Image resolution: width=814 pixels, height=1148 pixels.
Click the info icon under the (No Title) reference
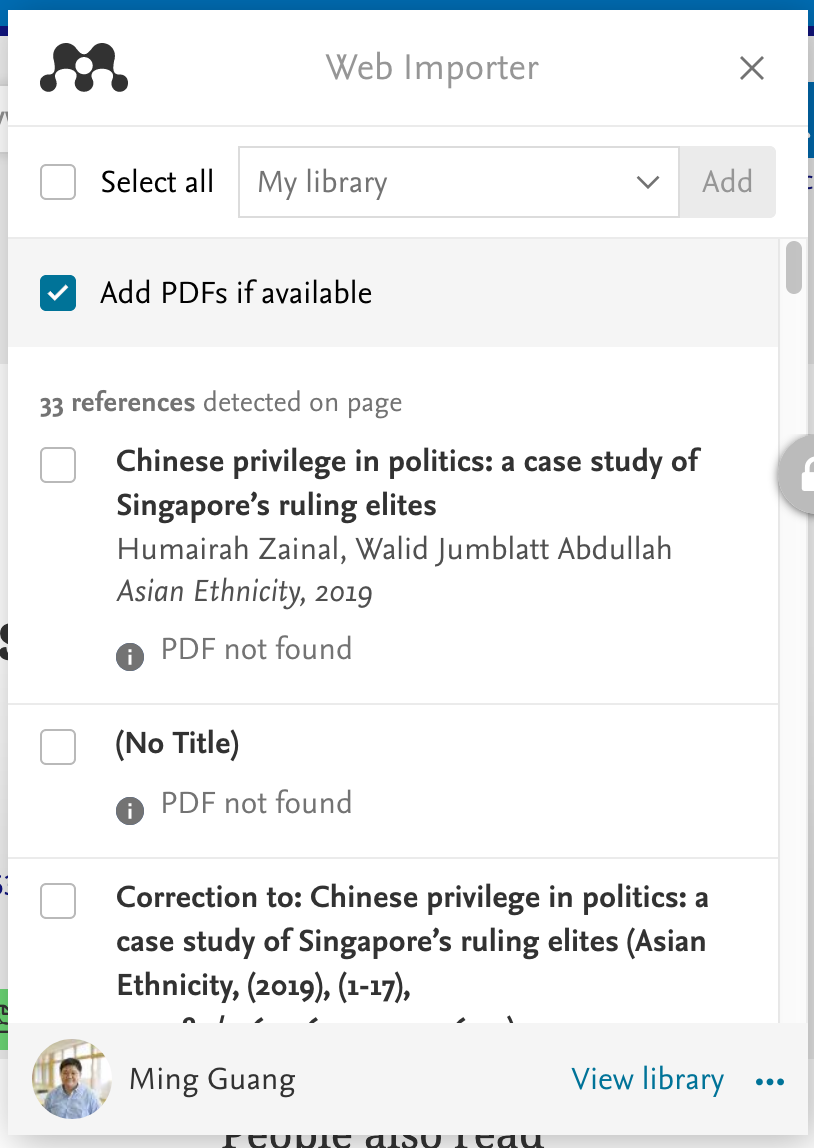pyautogui.click(x=129, y=810)
